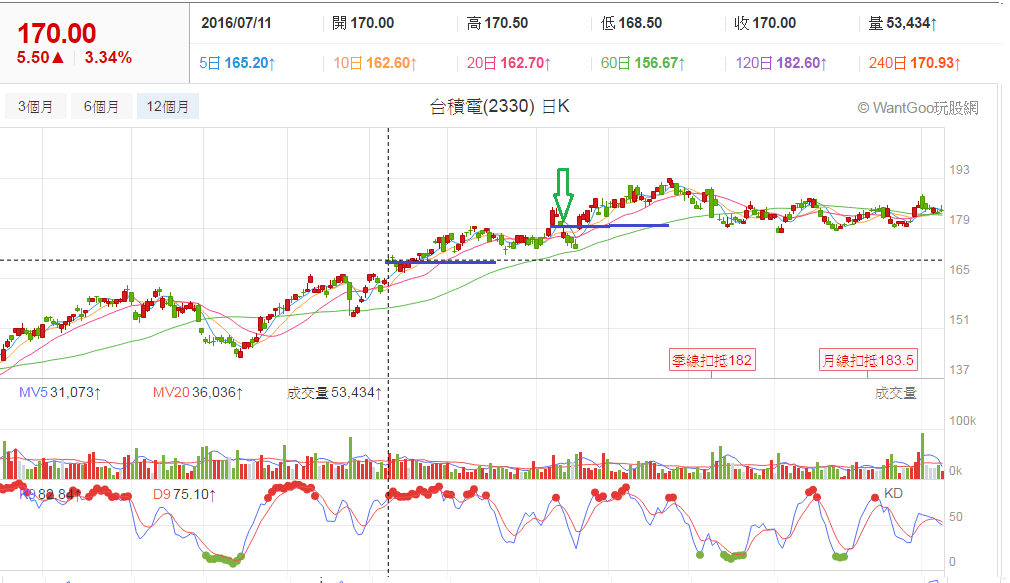
Task: Click the 20日 162.70 moving average
Action: (x=509, y=63)
